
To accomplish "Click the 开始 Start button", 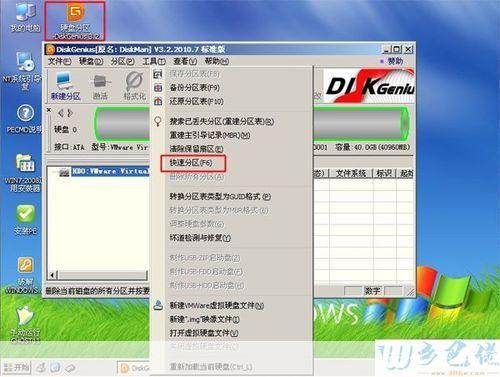I will tap(17, 367).
